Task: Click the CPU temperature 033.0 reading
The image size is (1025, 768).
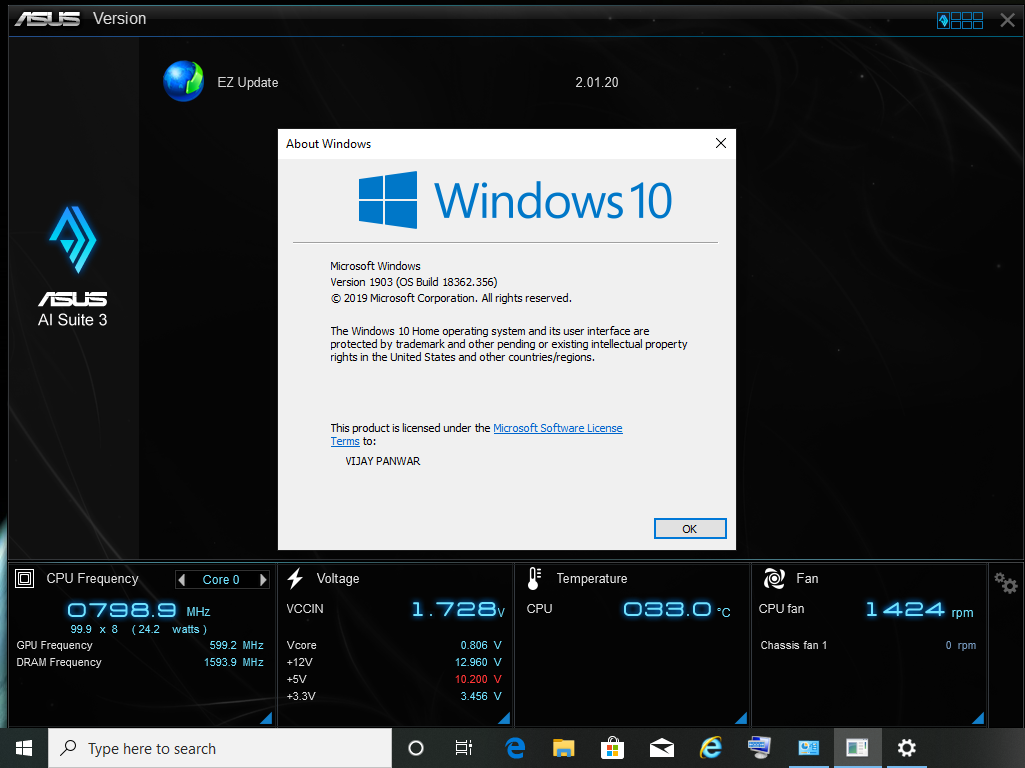Action: [x=677, y=610]
